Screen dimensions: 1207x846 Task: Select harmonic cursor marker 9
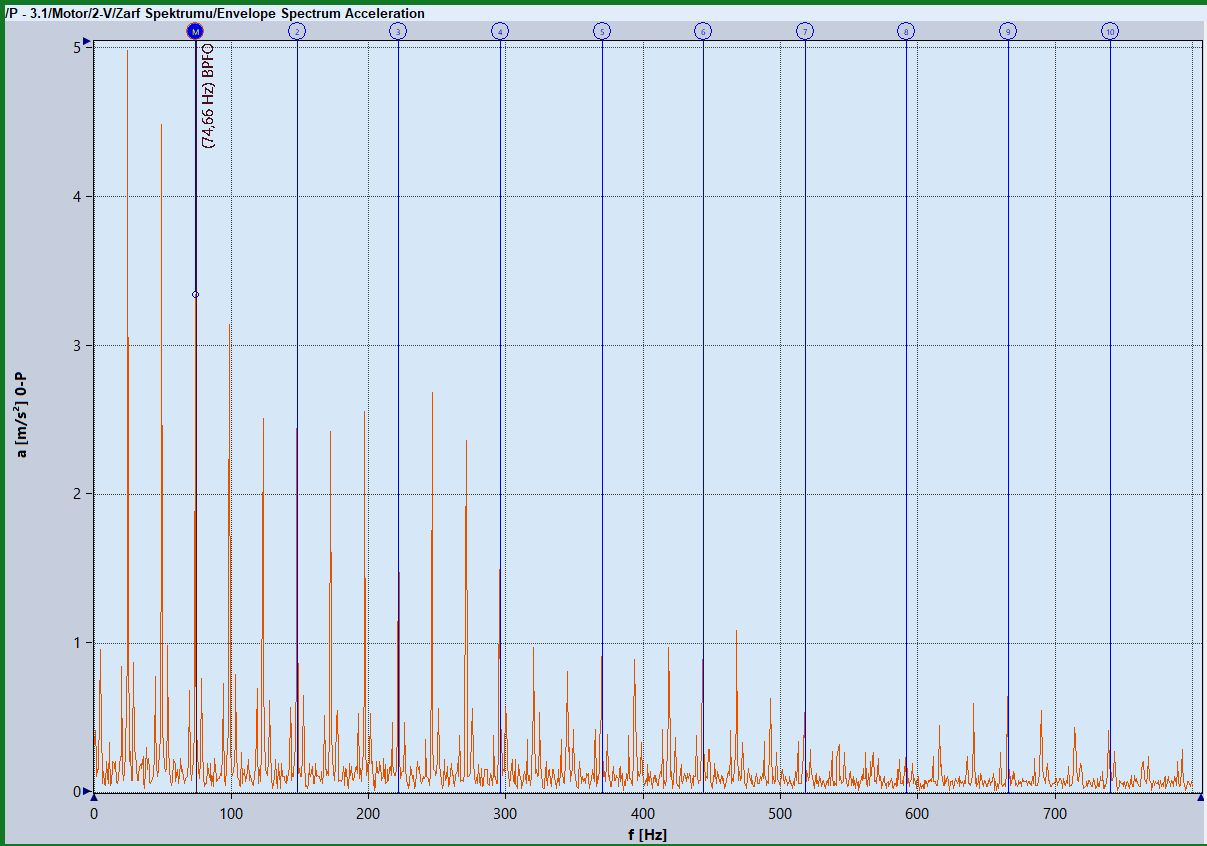click(x=1008, y=31)
